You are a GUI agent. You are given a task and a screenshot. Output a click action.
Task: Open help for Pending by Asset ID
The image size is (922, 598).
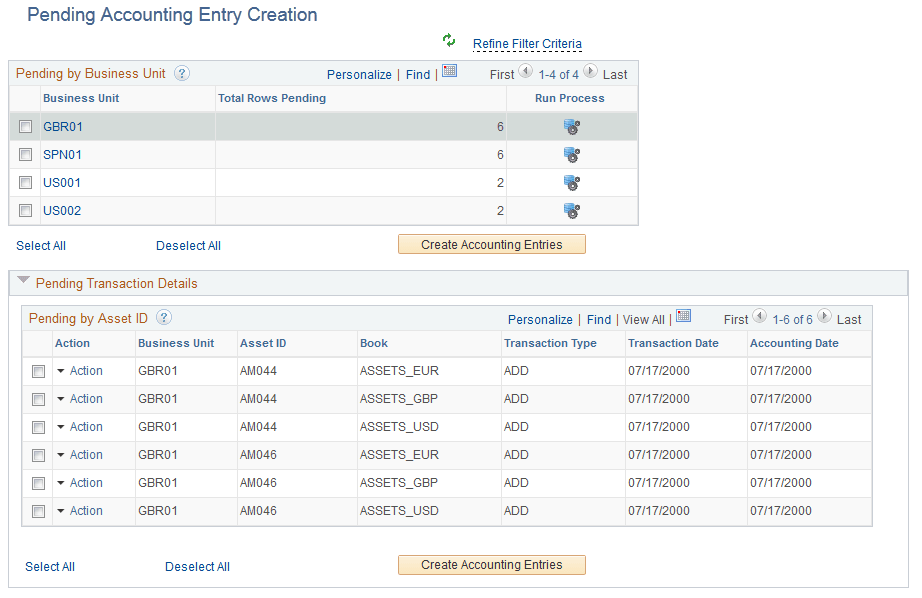click(162, 318)
